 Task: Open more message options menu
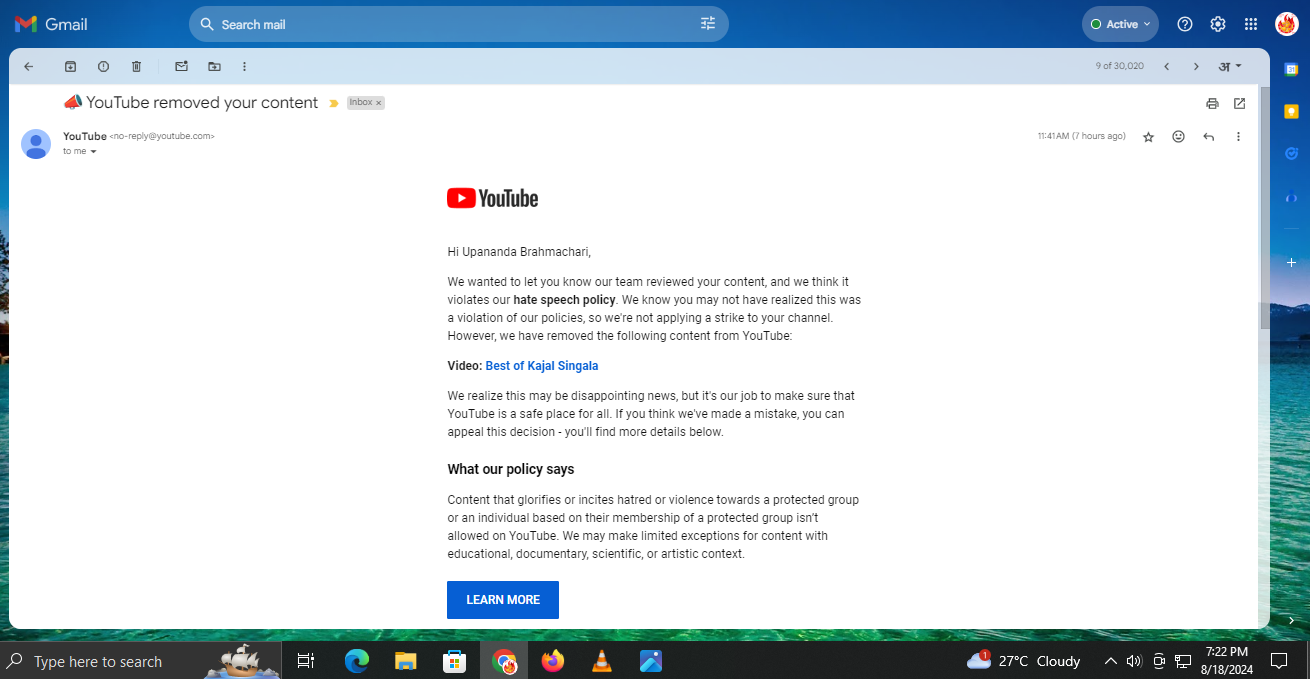[x=1238, y=136]
